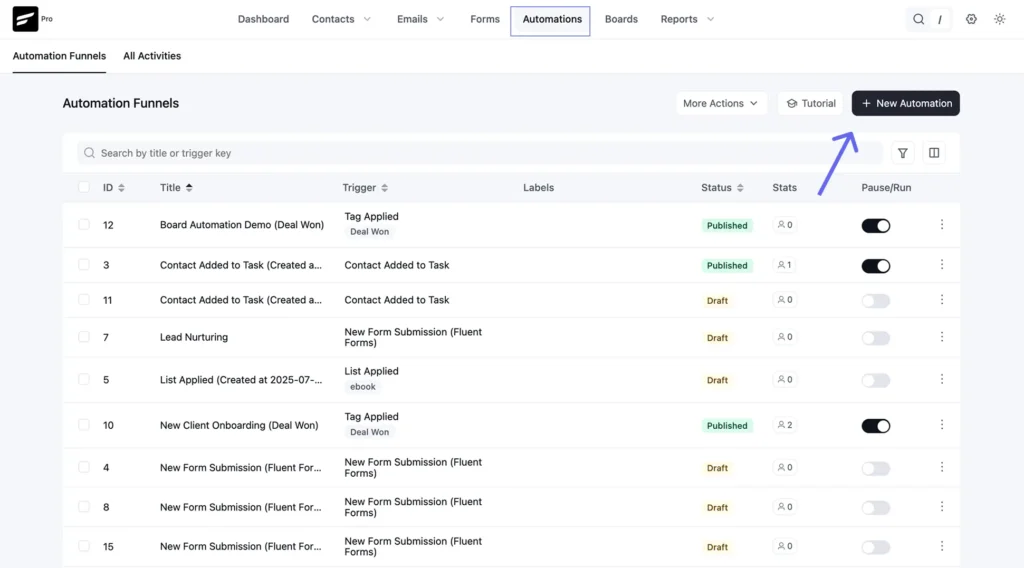The width and height of the screenshot is (1024, 568).
Task: Toggle the light/dark theme sun icon
Action: pos(999,19)
